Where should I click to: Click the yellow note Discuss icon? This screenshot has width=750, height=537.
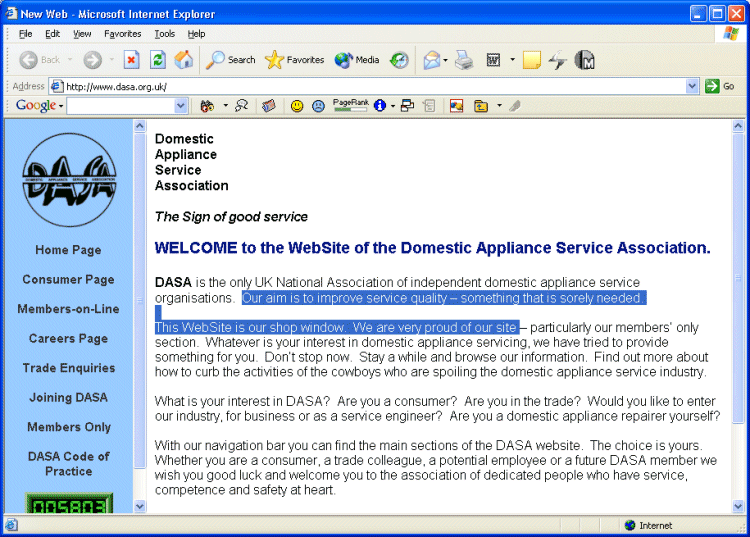click(x=531, y=60)
